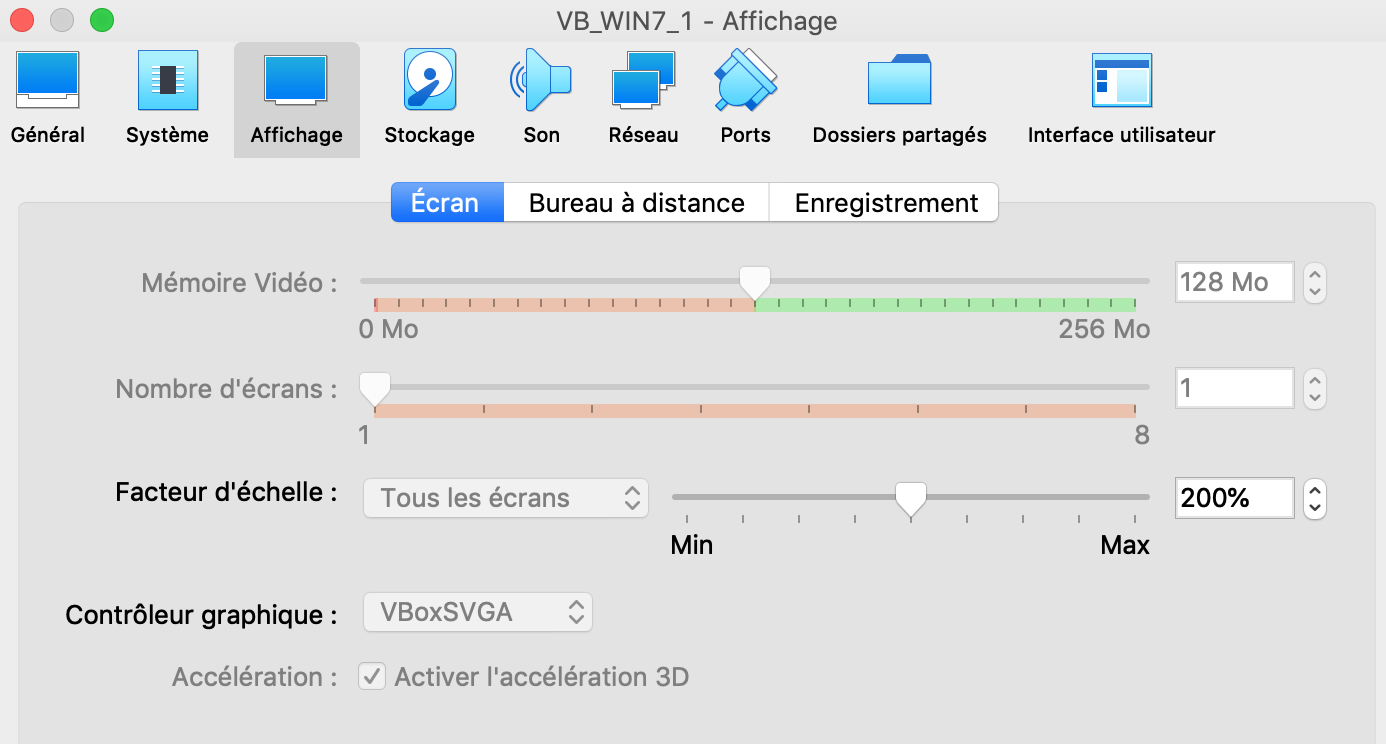Open the Système settings icon

[x=167, y=82]
